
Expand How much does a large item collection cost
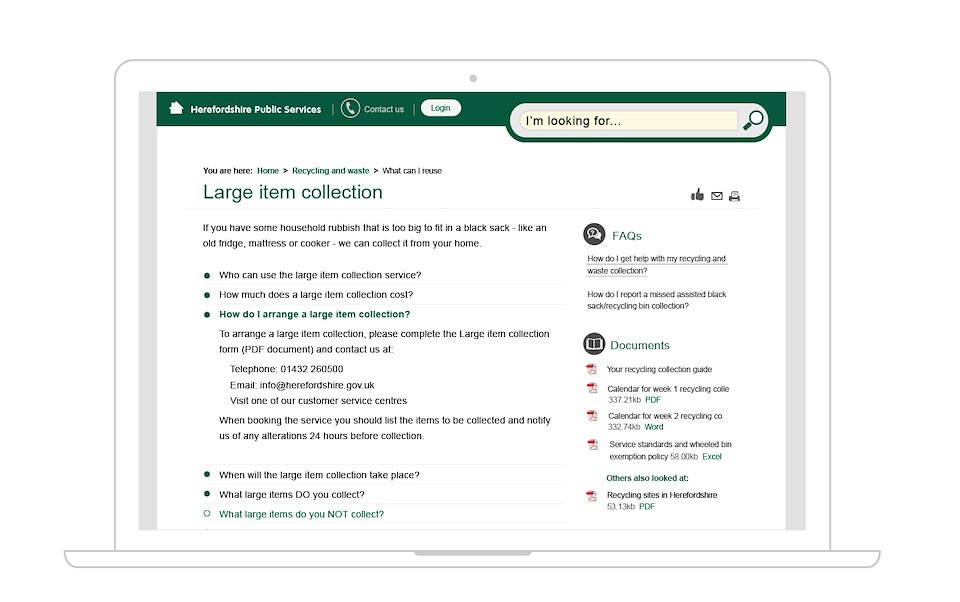[x=316, y=295]
